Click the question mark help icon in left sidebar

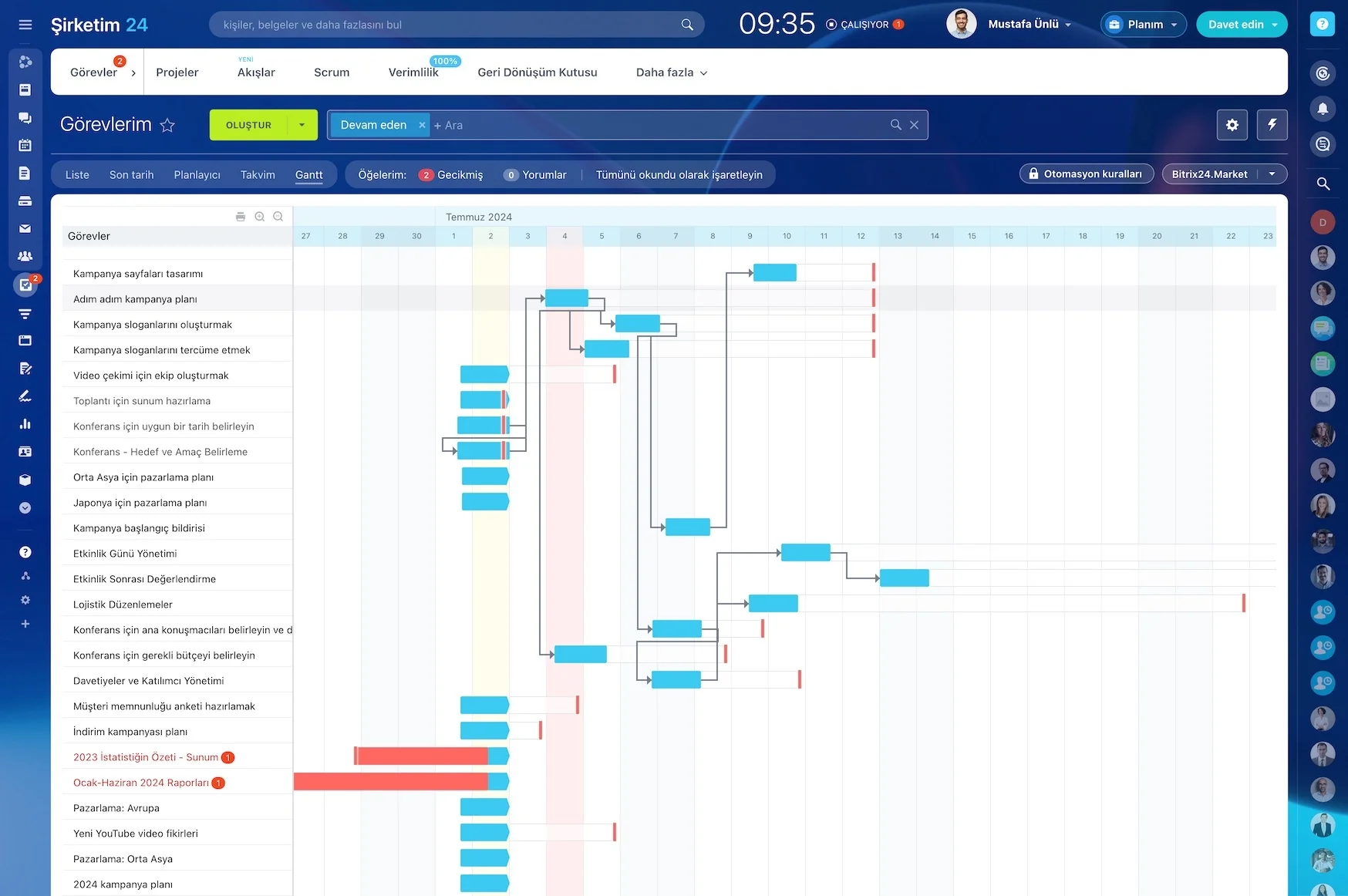click(25, 552)
